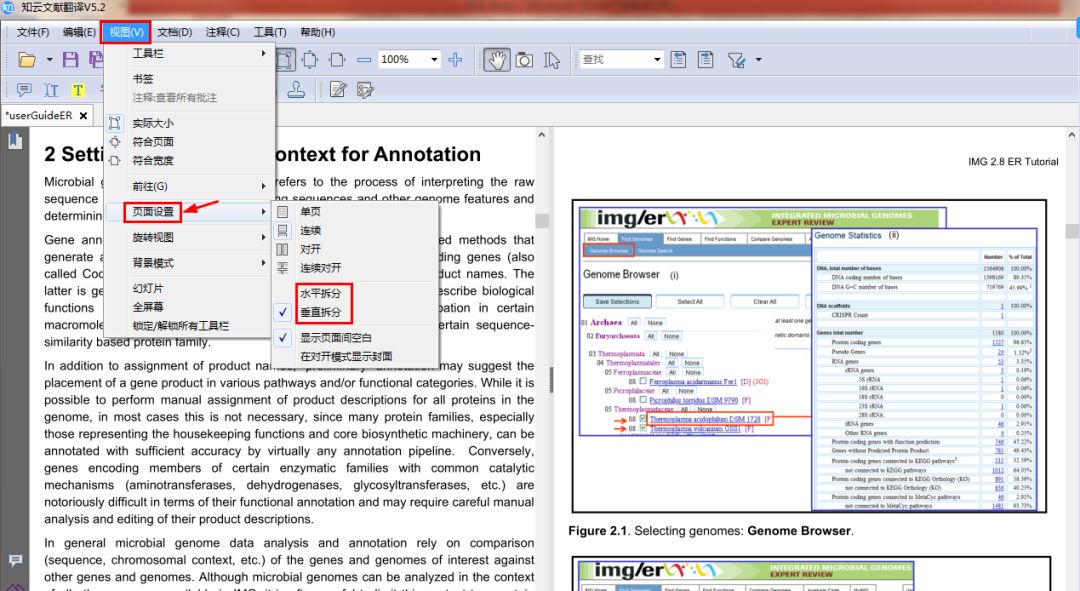Toggle 垂直拆分 vertical split option
This screenshot has height=591, width=1080.
click(x=320, y=312)
